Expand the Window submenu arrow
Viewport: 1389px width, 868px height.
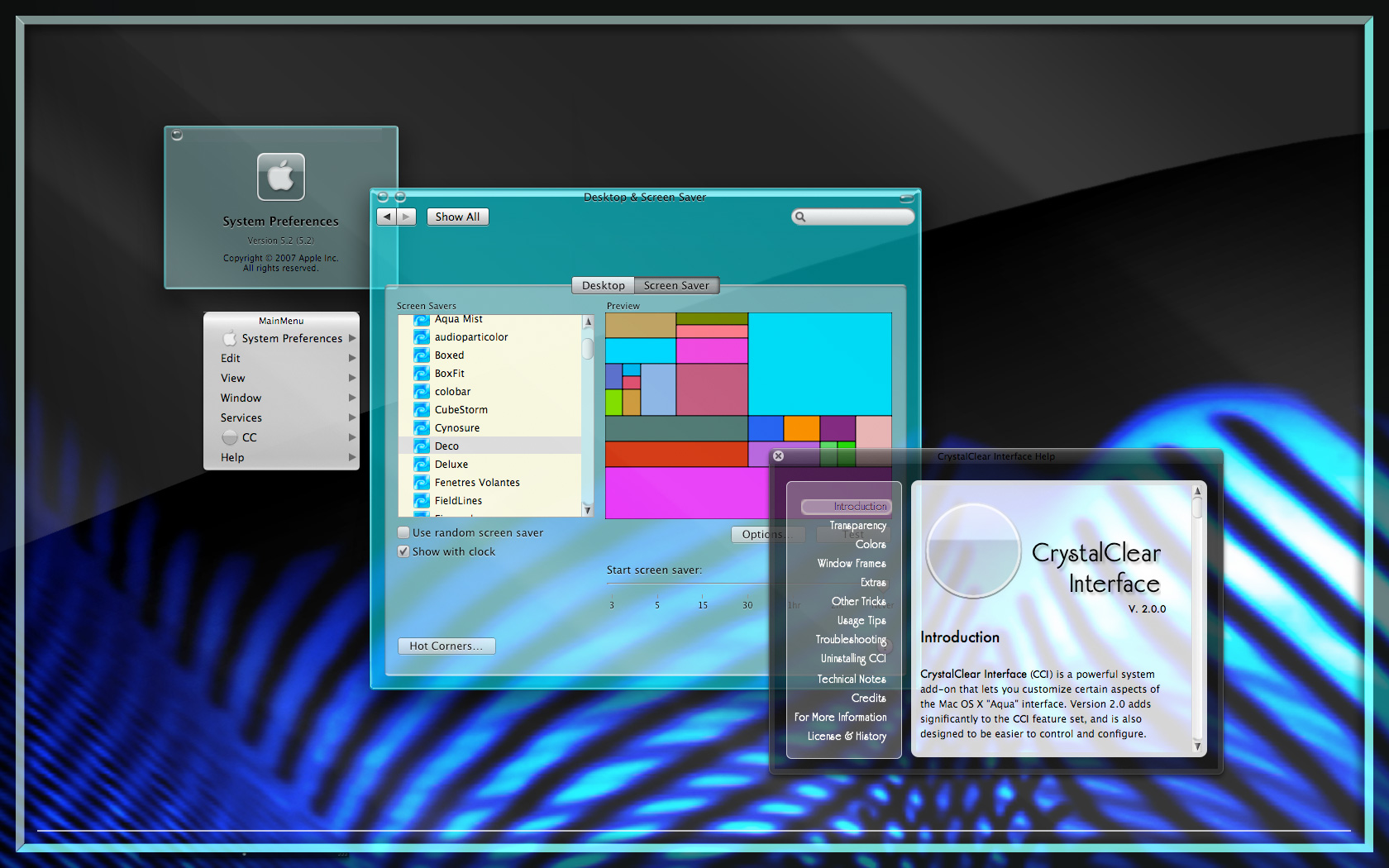pyautogui.click(x=352, y=398)
